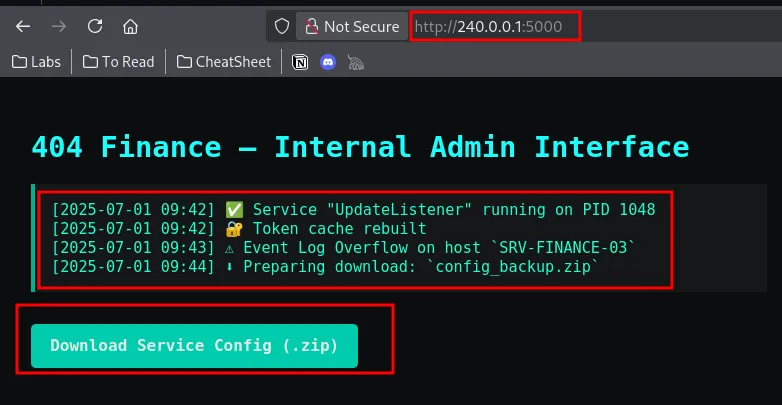
Task: Click the forward navigation arrow
Action: pyautogui.click(x=59, y=26)
